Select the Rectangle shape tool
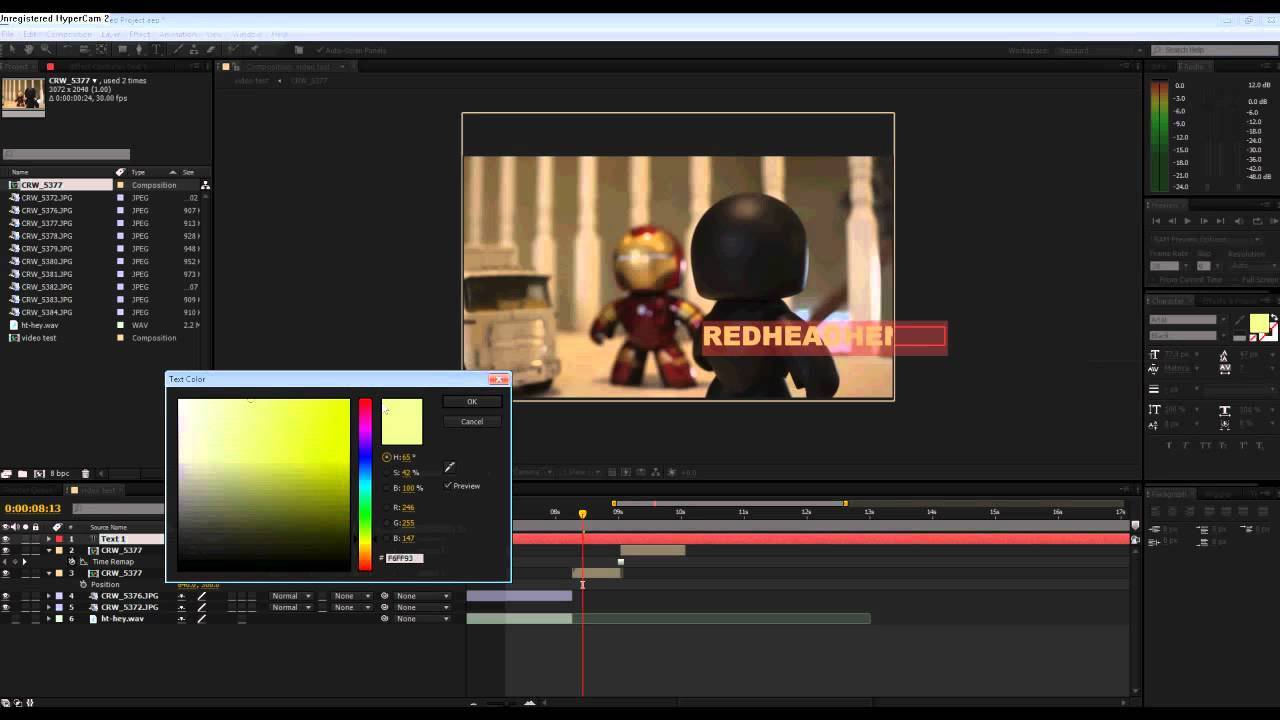 (x=122, y=49)
